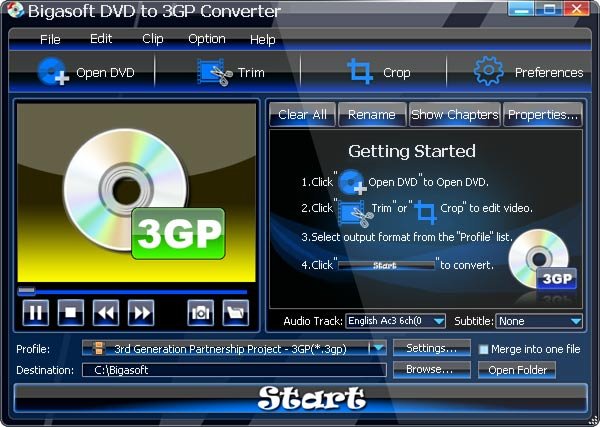The height and width of the screenshot is (427, 600).
Task: Click the Trim toolbar label
Action: pyautogui.click(x=251, y=72)
